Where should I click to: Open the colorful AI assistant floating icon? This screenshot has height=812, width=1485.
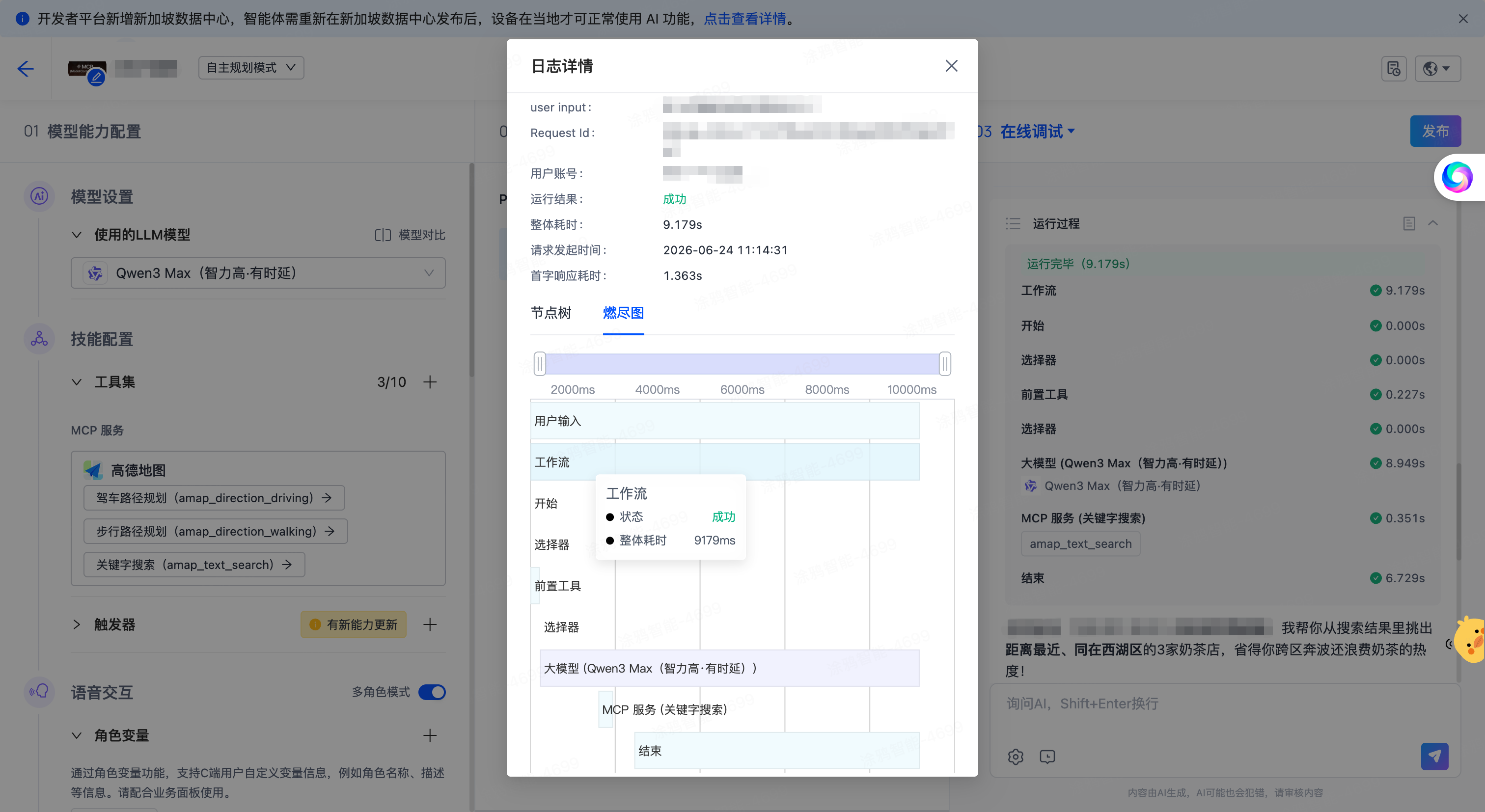[x=1457, y=177]
